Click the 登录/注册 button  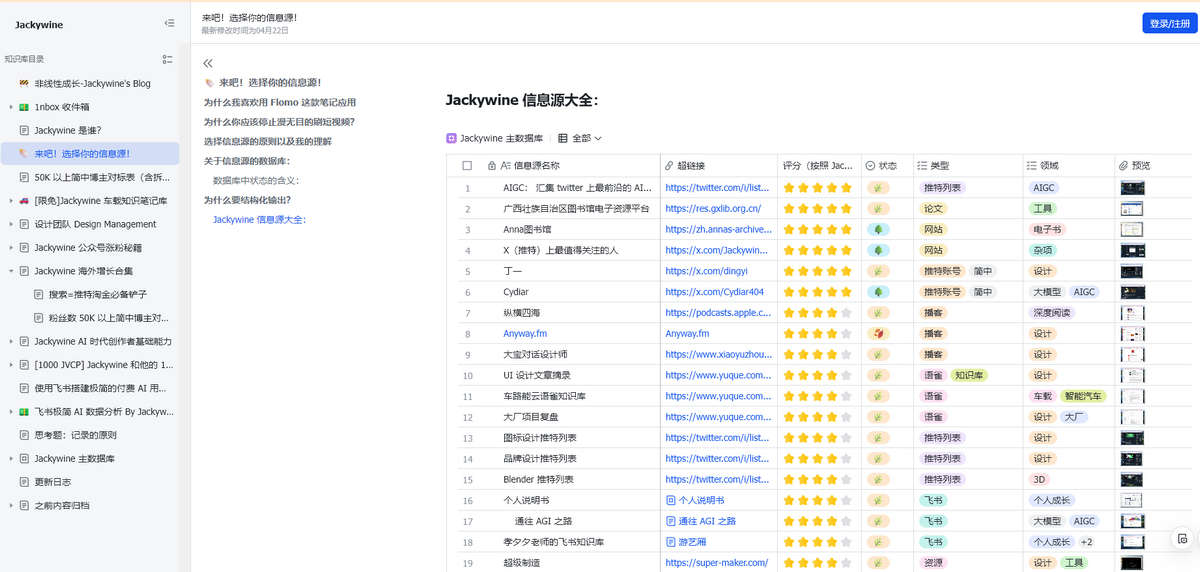coord(1169,24)
